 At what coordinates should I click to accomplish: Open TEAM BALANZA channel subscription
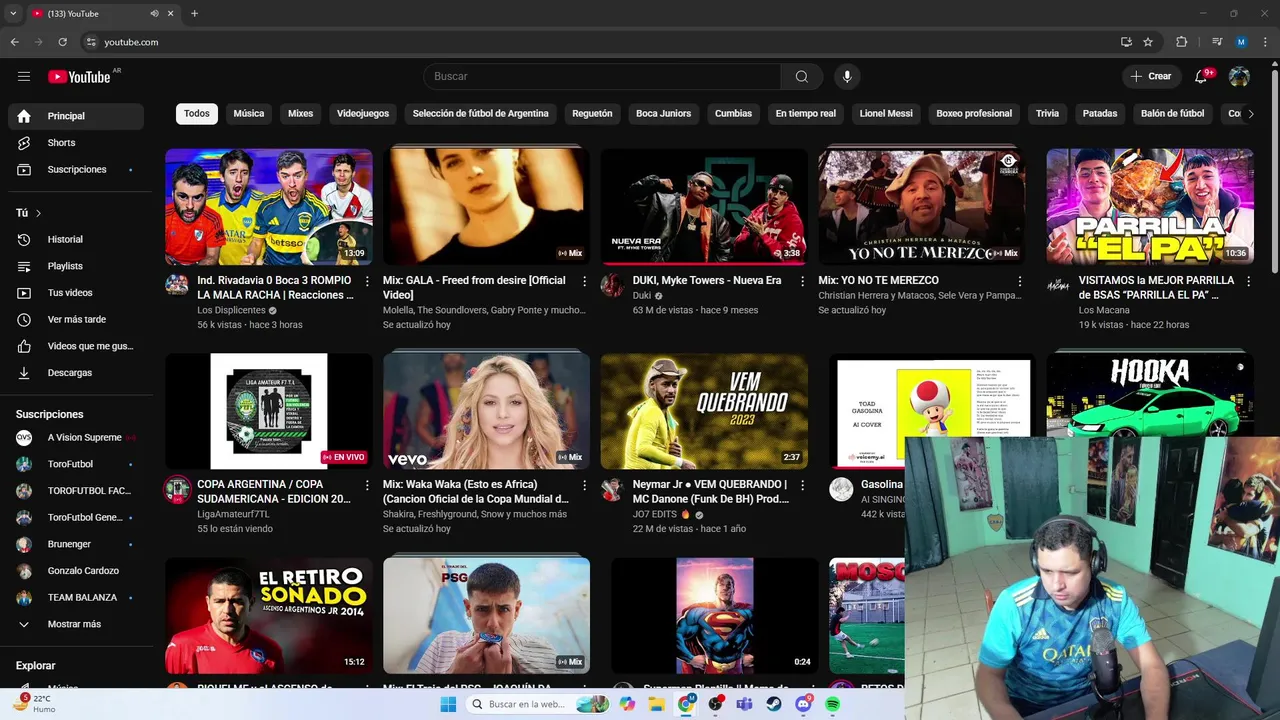coord(76,598)
